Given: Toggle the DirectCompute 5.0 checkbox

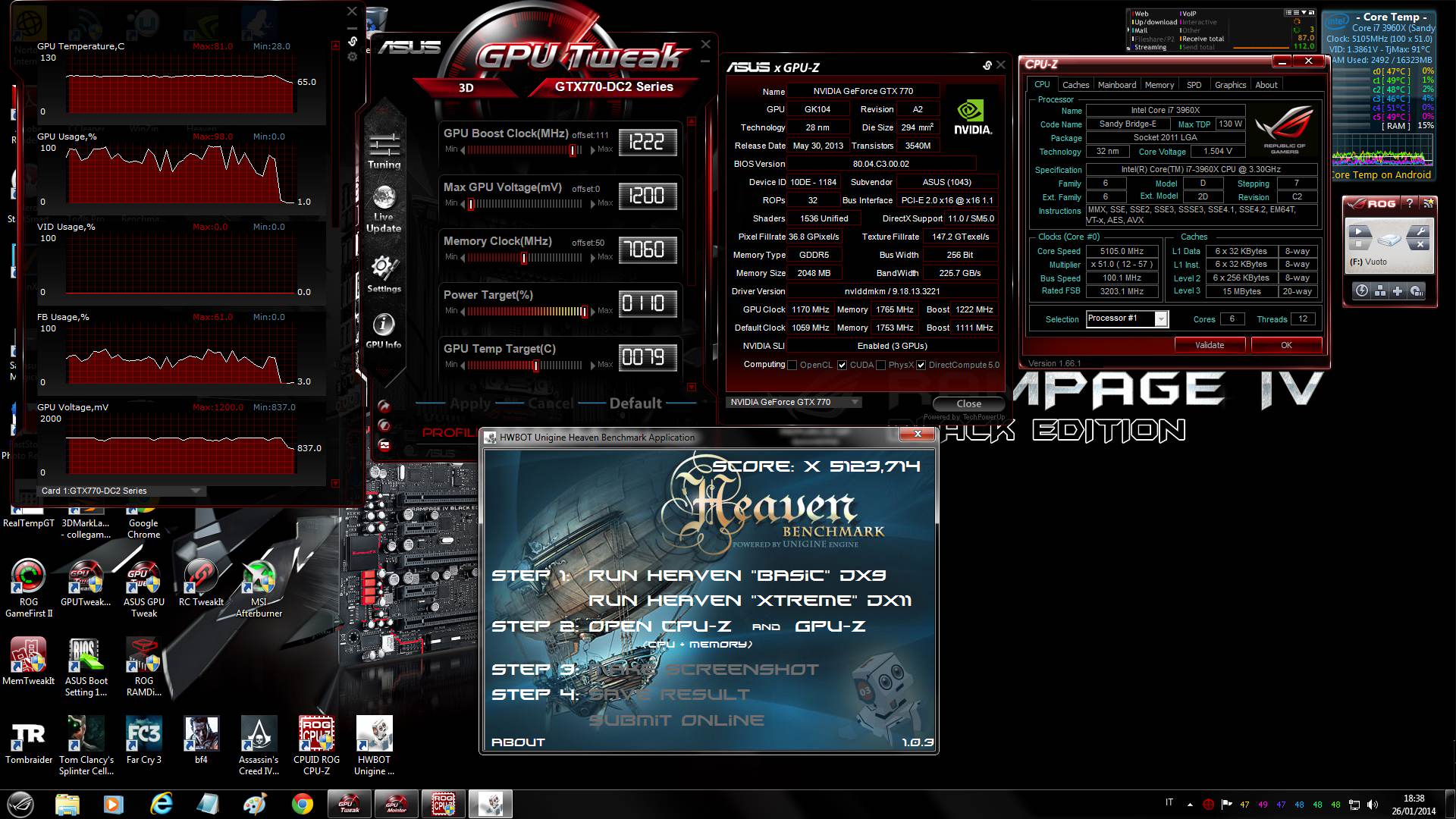Looking at the screenshot, I should [x=921, y=365].
